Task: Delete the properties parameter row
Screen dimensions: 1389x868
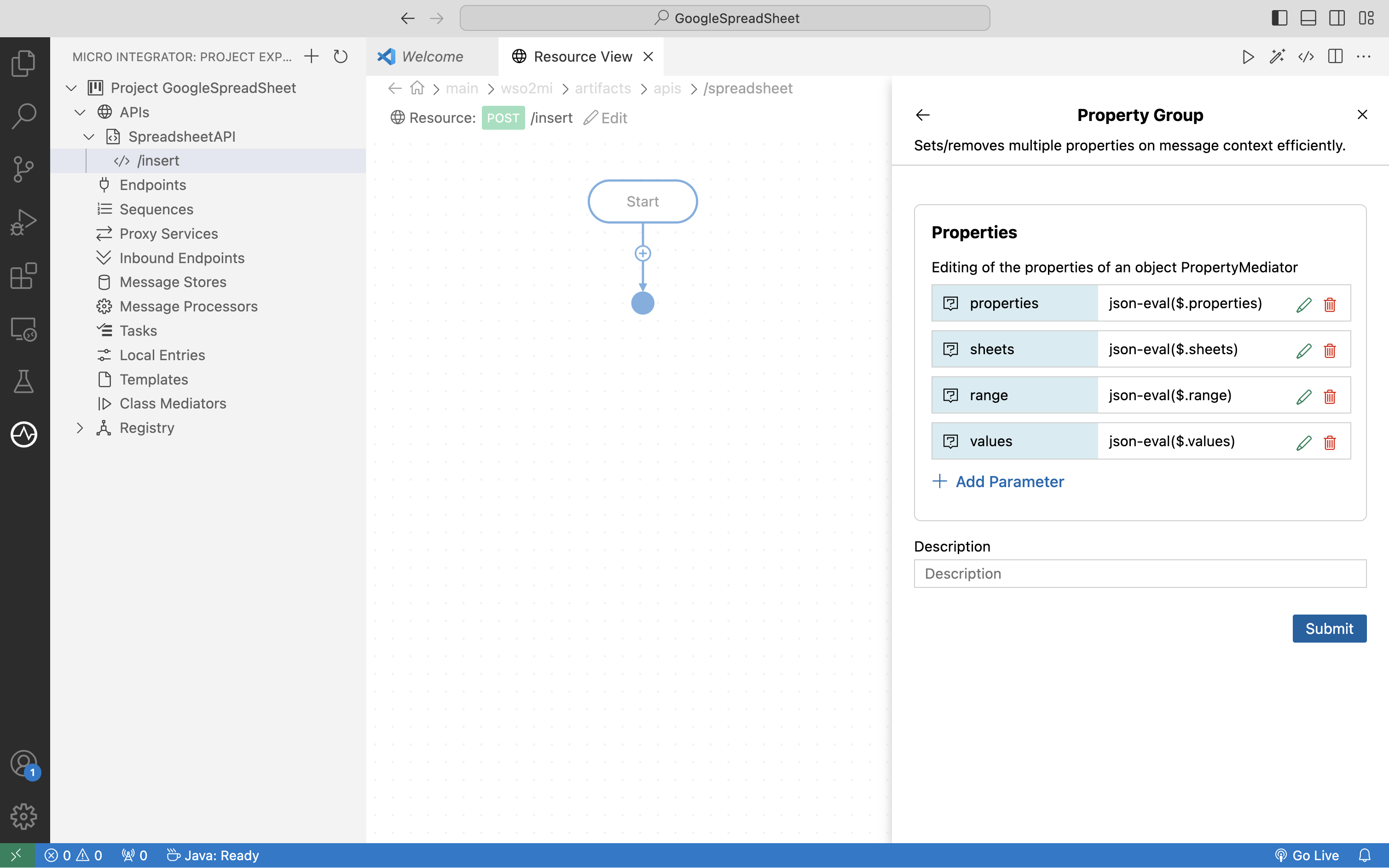Action: (x=1329, y=305)
